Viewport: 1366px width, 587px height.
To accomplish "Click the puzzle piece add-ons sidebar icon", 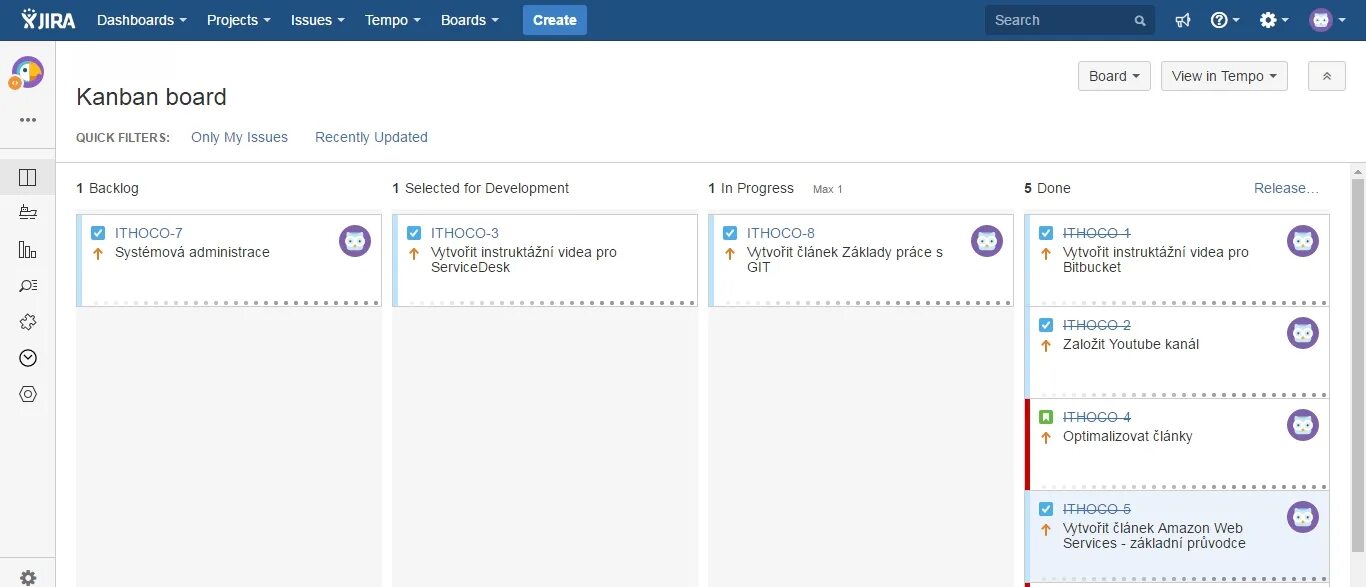I will [x=28, y=322].
